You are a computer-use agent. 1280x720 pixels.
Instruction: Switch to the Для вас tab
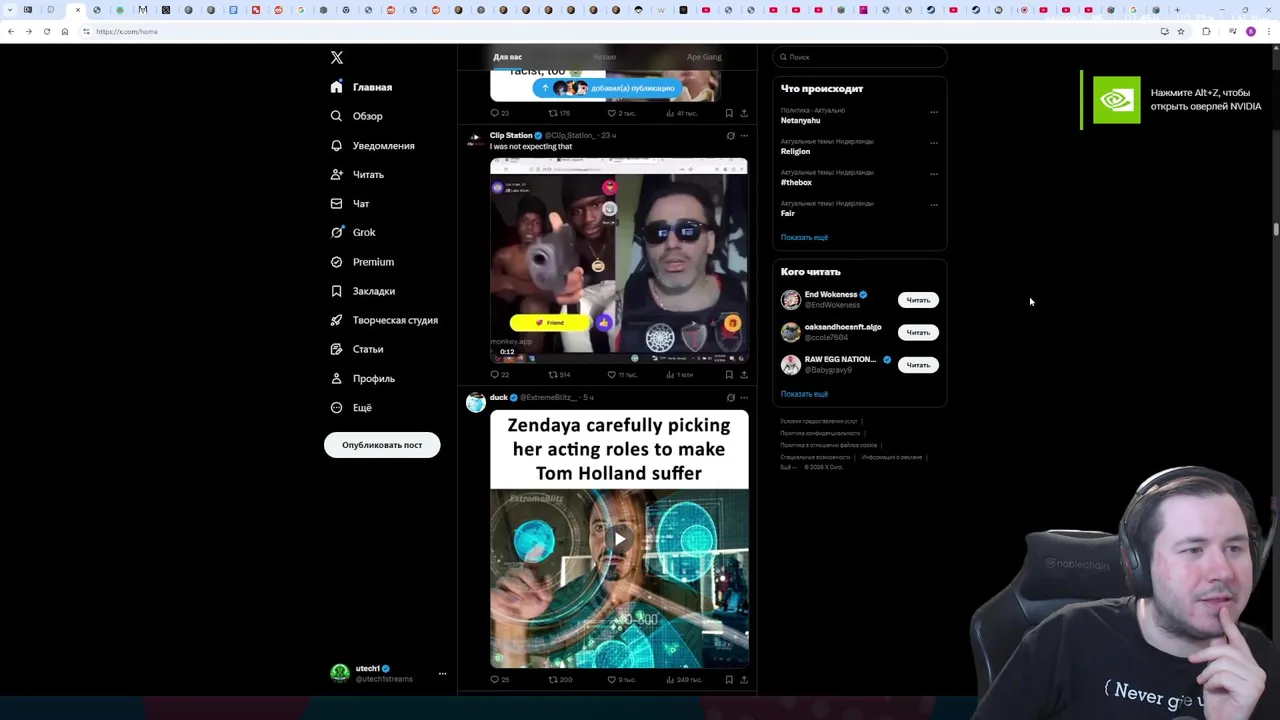pyautogui.click(x=507, y=57)
